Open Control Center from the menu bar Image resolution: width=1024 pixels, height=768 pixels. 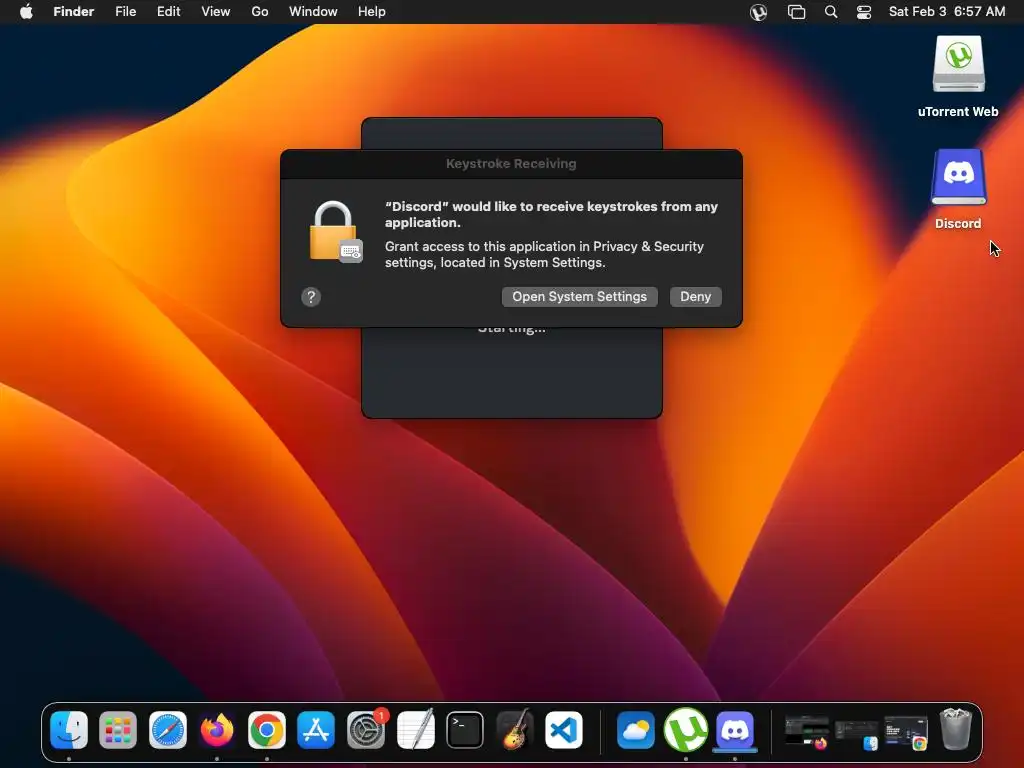coord(864,12)
